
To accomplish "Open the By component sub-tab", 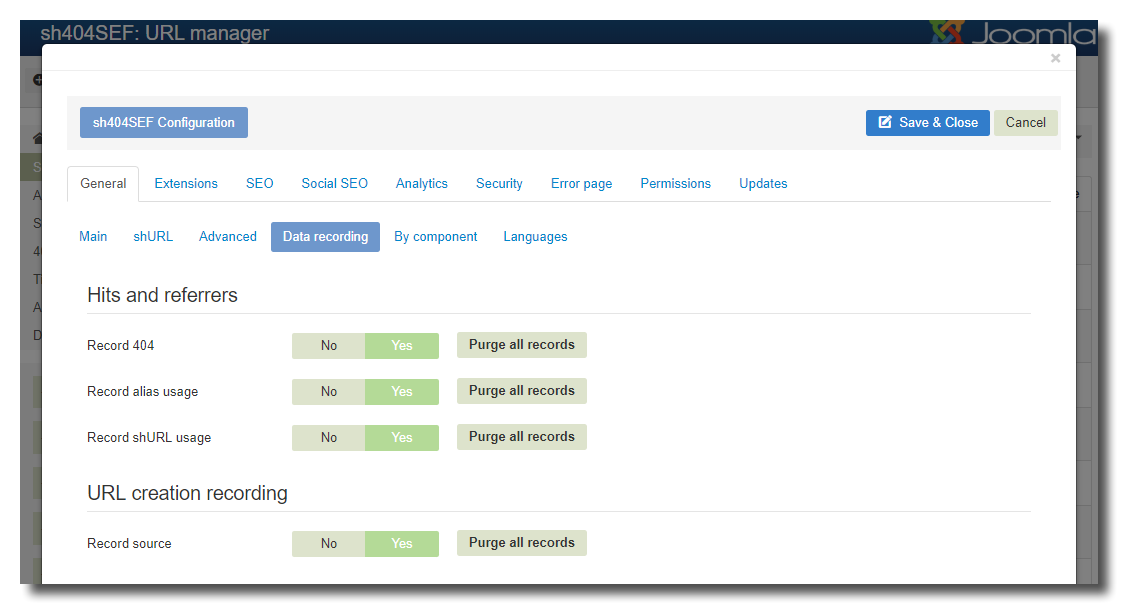I will pos(435,237).
